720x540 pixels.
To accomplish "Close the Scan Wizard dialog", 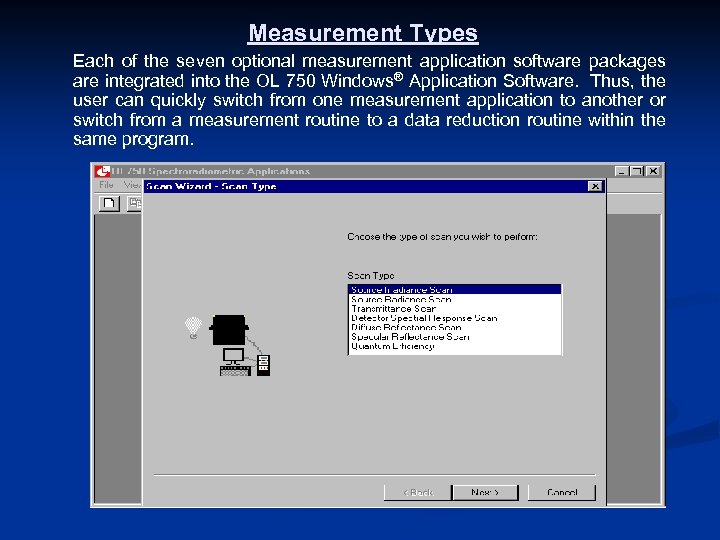I will click(x=595, y=186).
